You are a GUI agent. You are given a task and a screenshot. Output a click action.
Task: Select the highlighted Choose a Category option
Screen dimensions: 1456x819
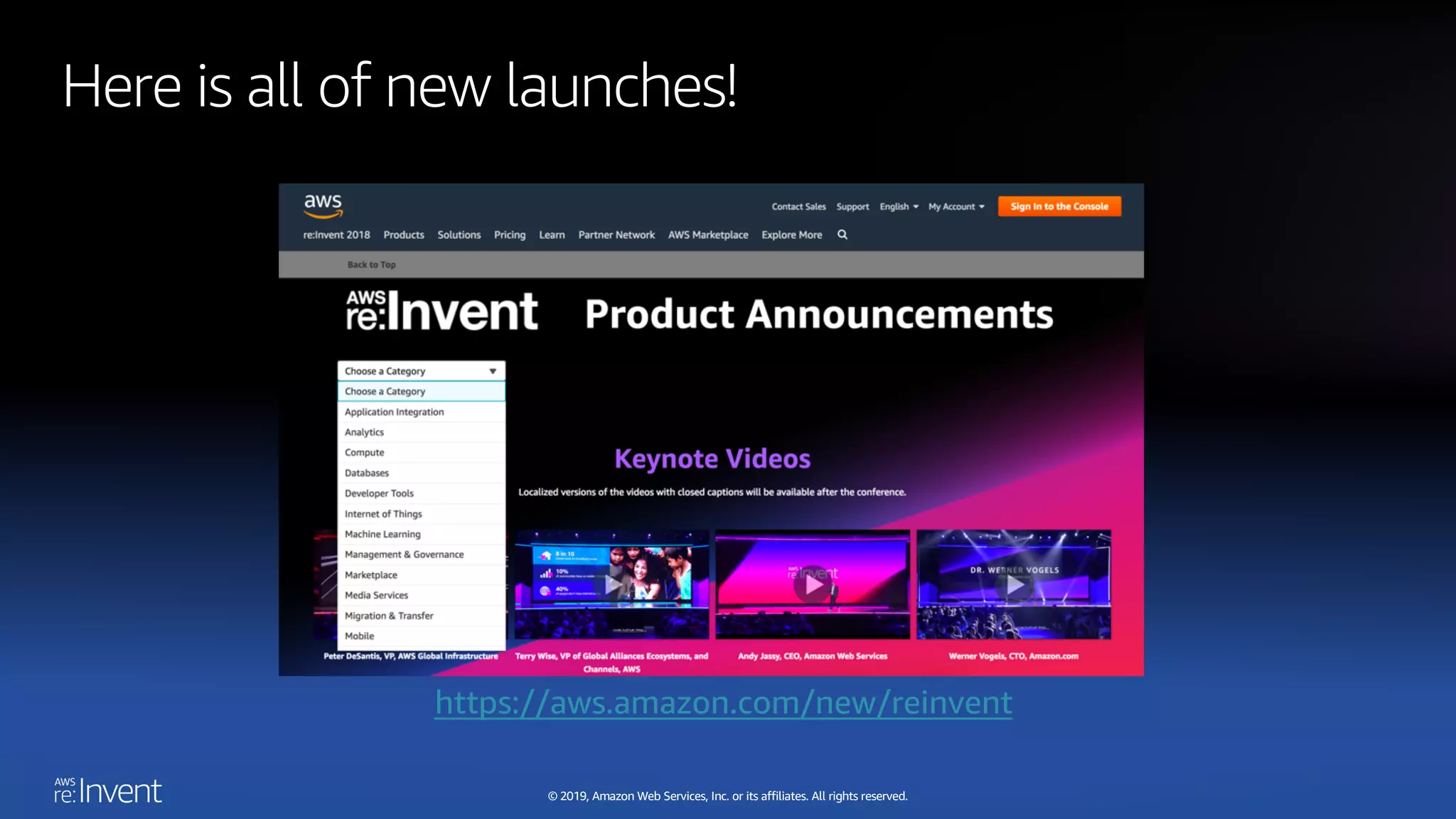tap(422, 391)
